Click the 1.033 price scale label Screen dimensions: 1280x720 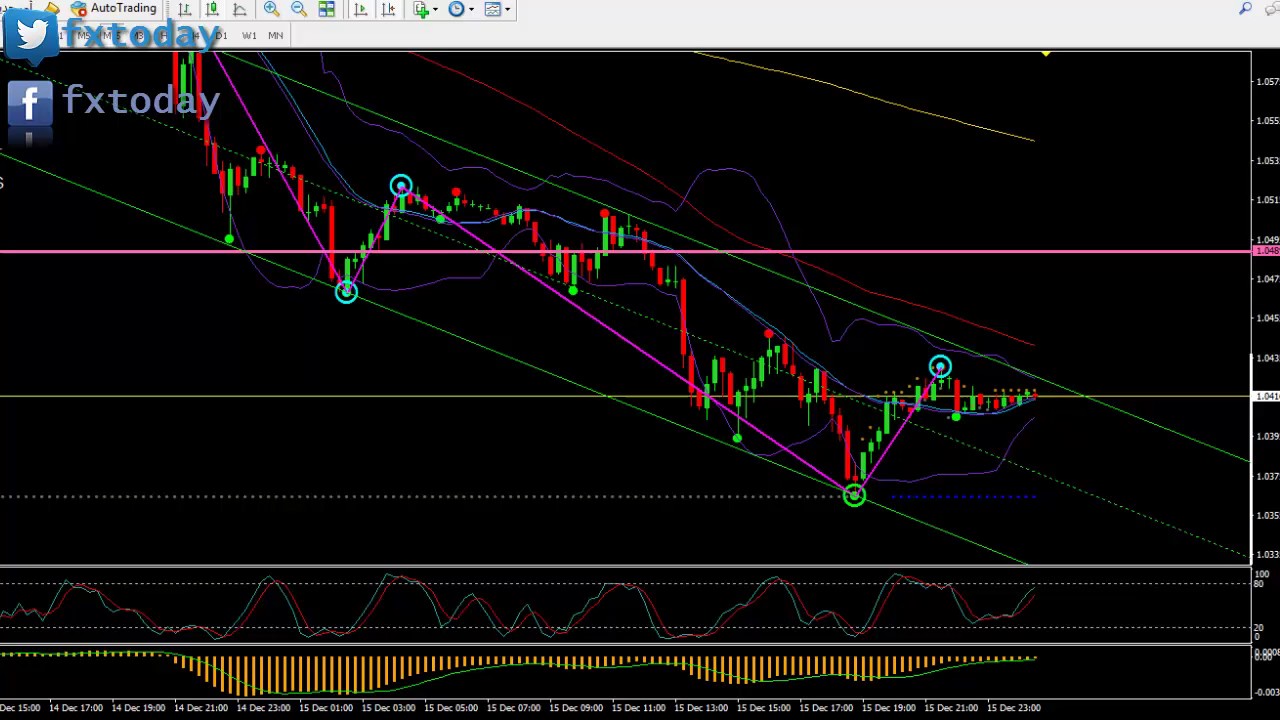click(x=1266, y=555)
